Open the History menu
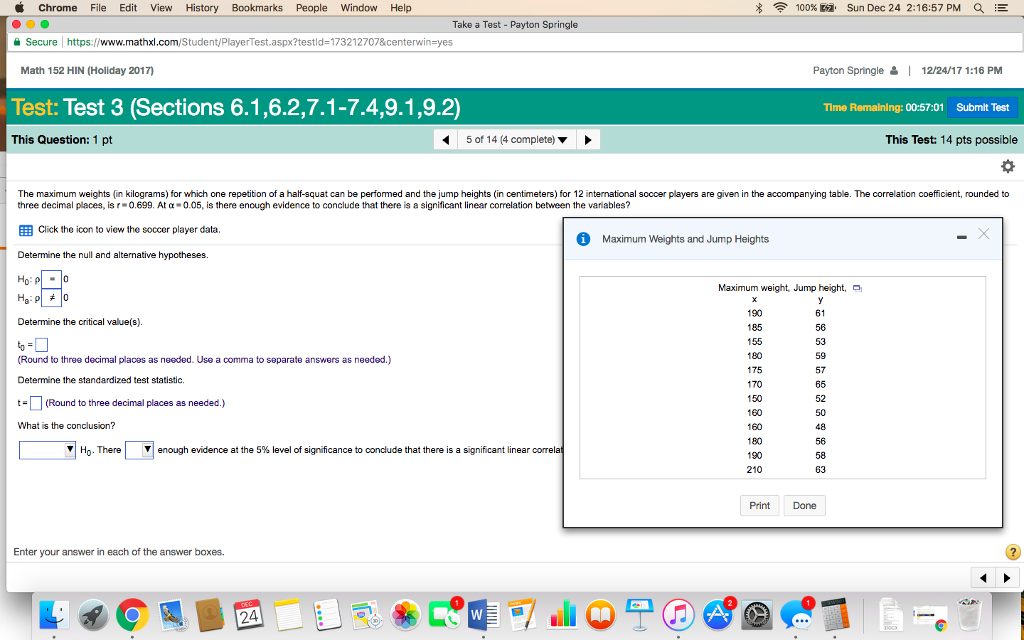The height and width of the screenshot is (640, 1024). (202, 8)
